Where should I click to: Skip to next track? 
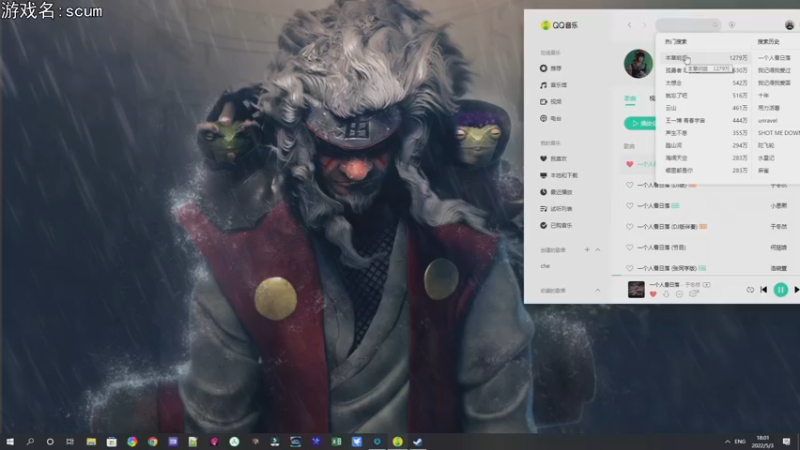point(796,290)
